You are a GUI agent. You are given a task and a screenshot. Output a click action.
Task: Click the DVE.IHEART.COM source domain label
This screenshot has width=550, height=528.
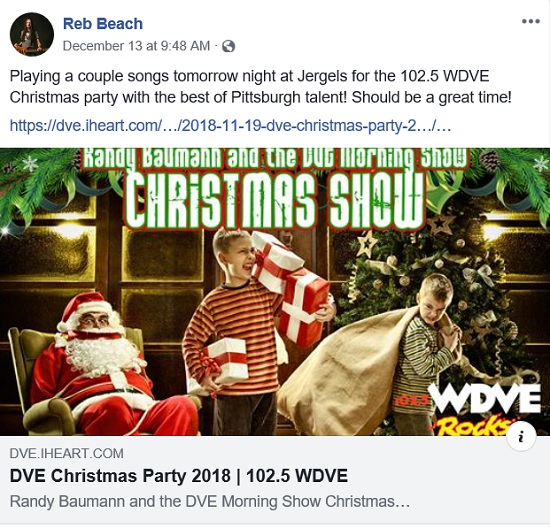67,453
